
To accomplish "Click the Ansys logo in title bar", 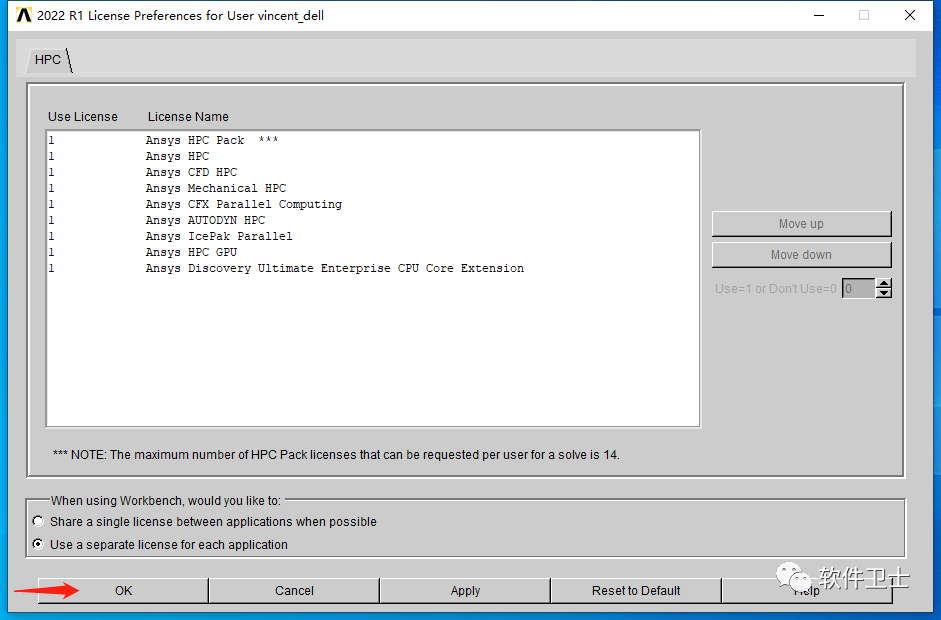I will click(24, 16).
